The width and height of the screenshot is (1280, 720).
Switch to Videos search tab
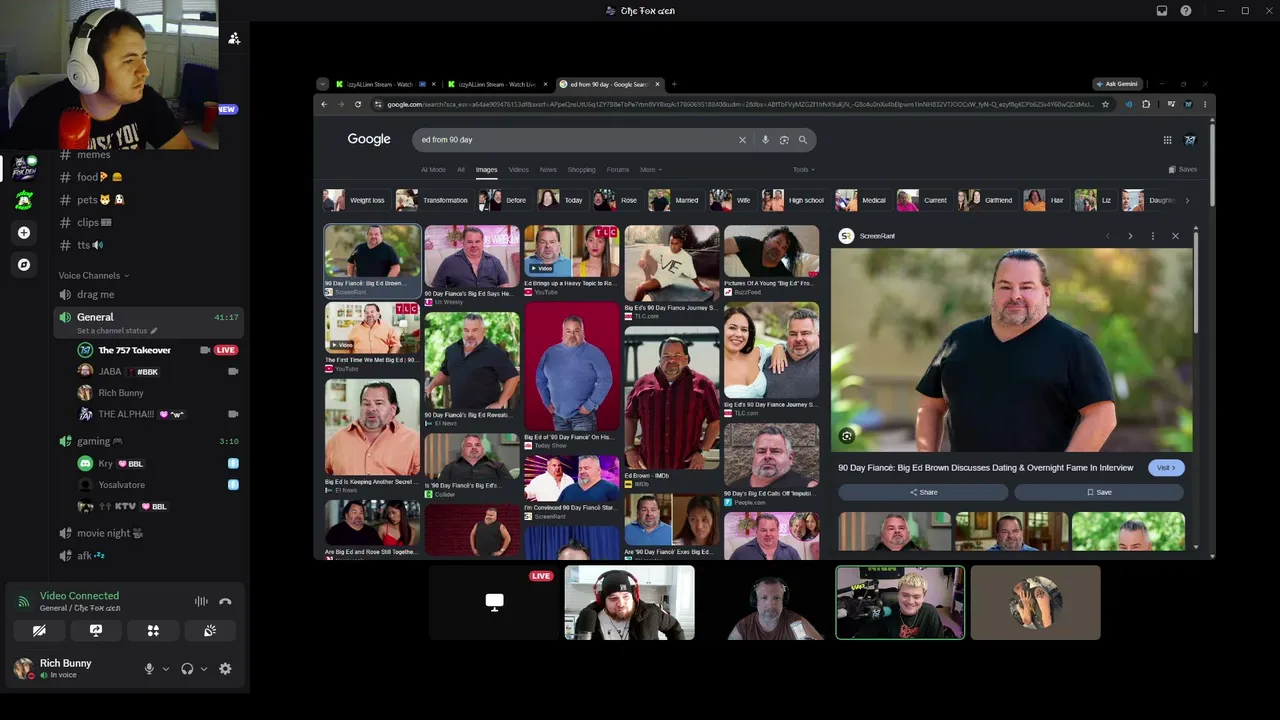coord(518,170)
